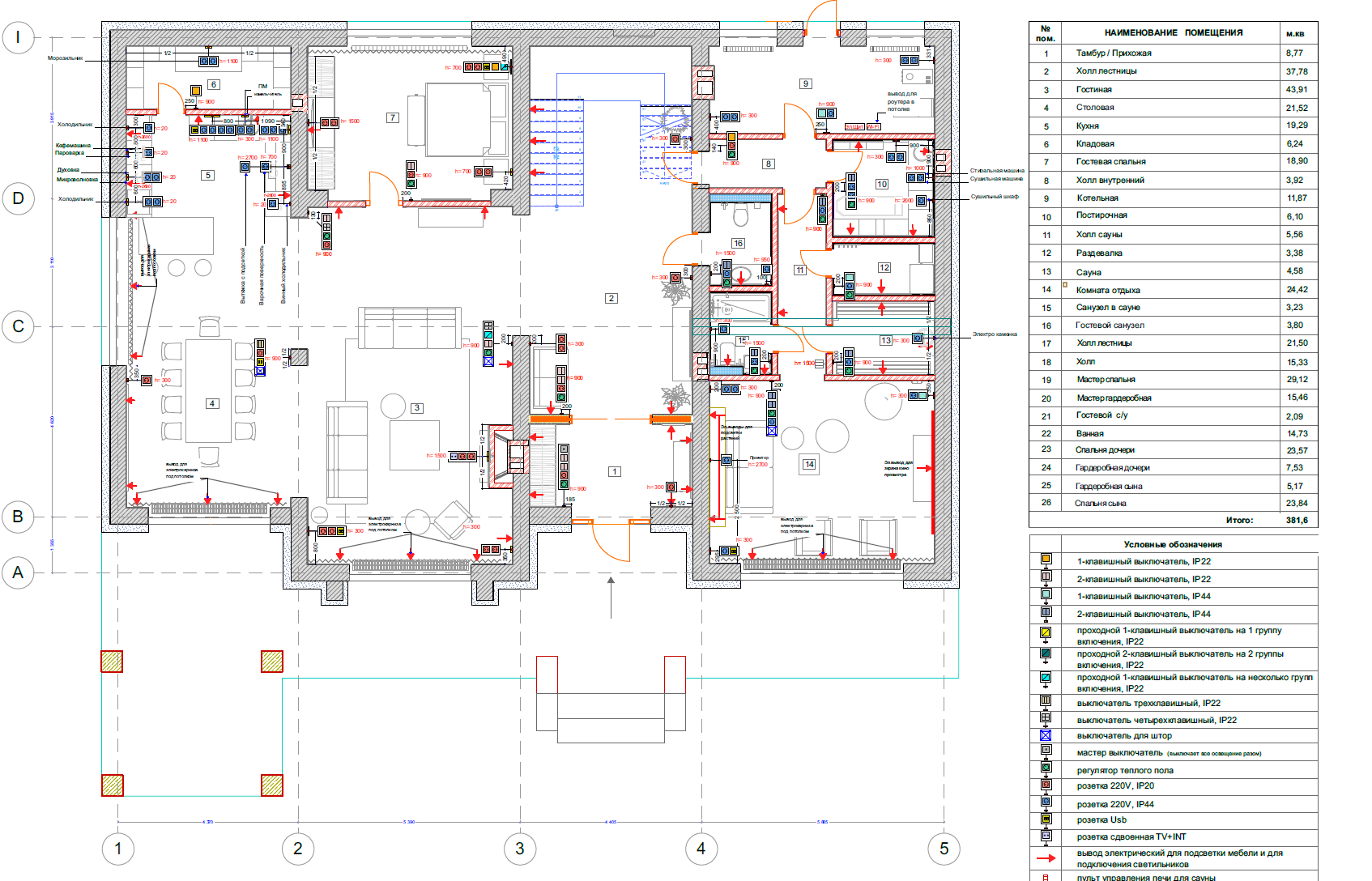Click the розетка Usb legend symbol

(x=1046, y=819)
